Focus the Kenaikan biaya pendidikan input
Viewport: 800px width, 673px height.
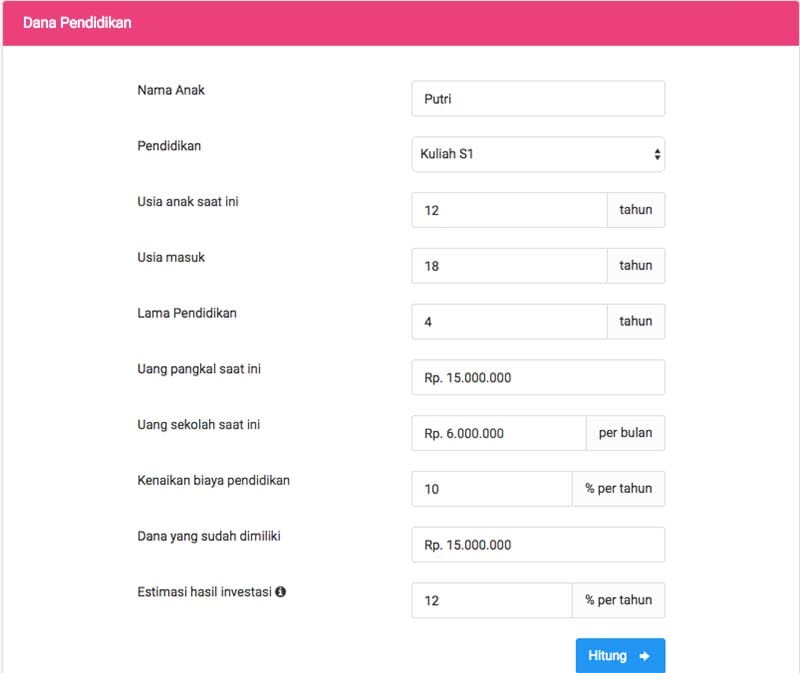[491, 489]
